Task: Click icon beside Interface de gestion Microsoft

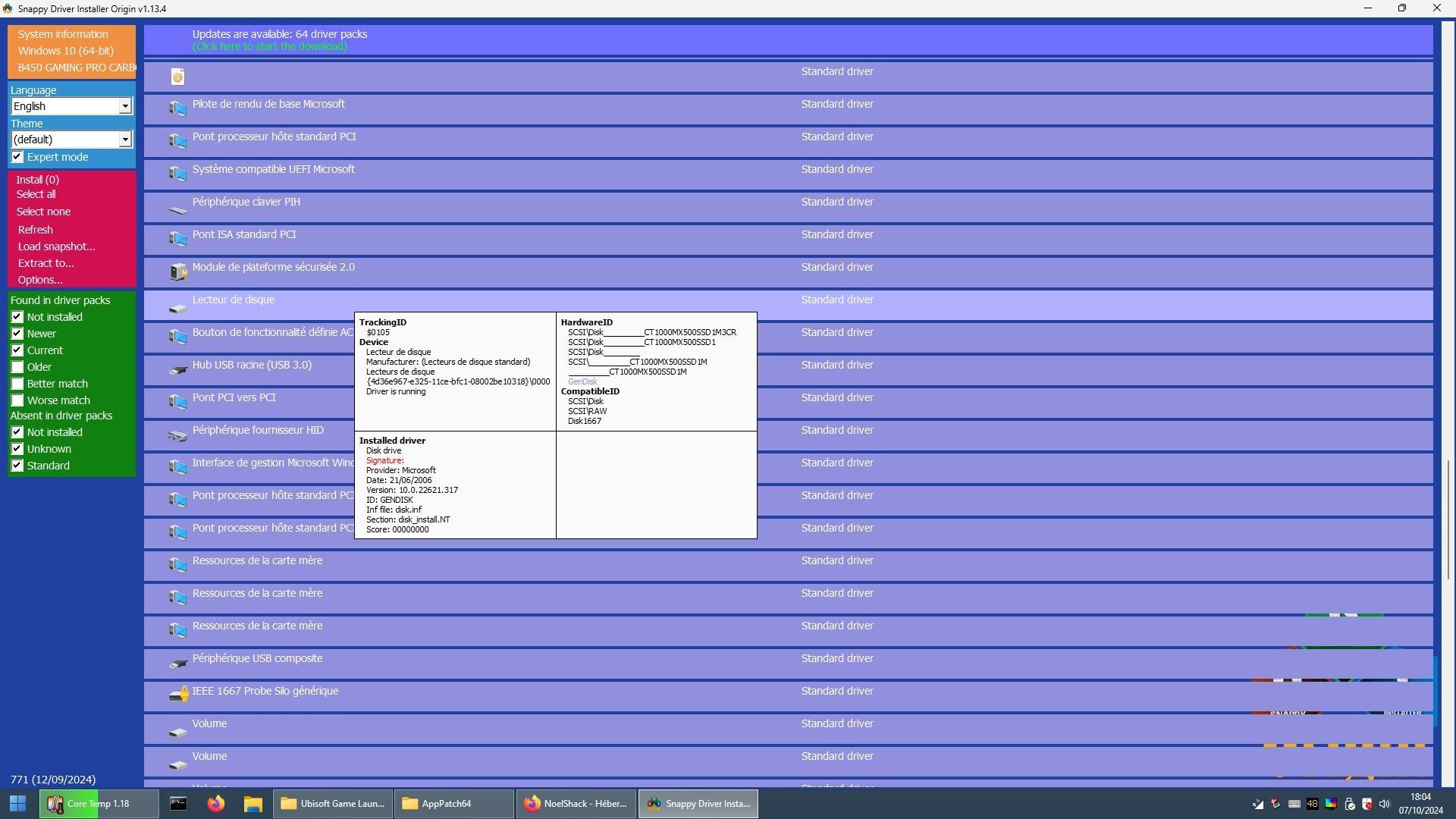Action: click(x=177, y=467)
